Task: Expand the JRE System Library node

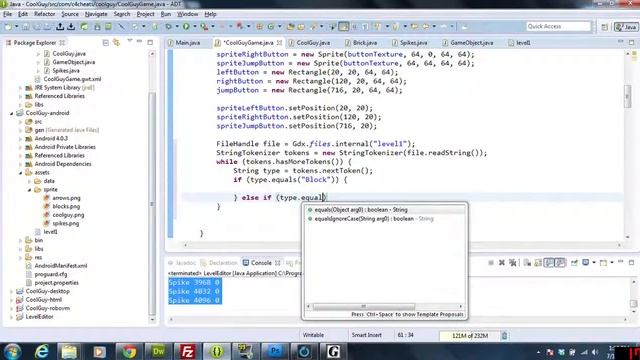Action: click(x=20, y=88)
